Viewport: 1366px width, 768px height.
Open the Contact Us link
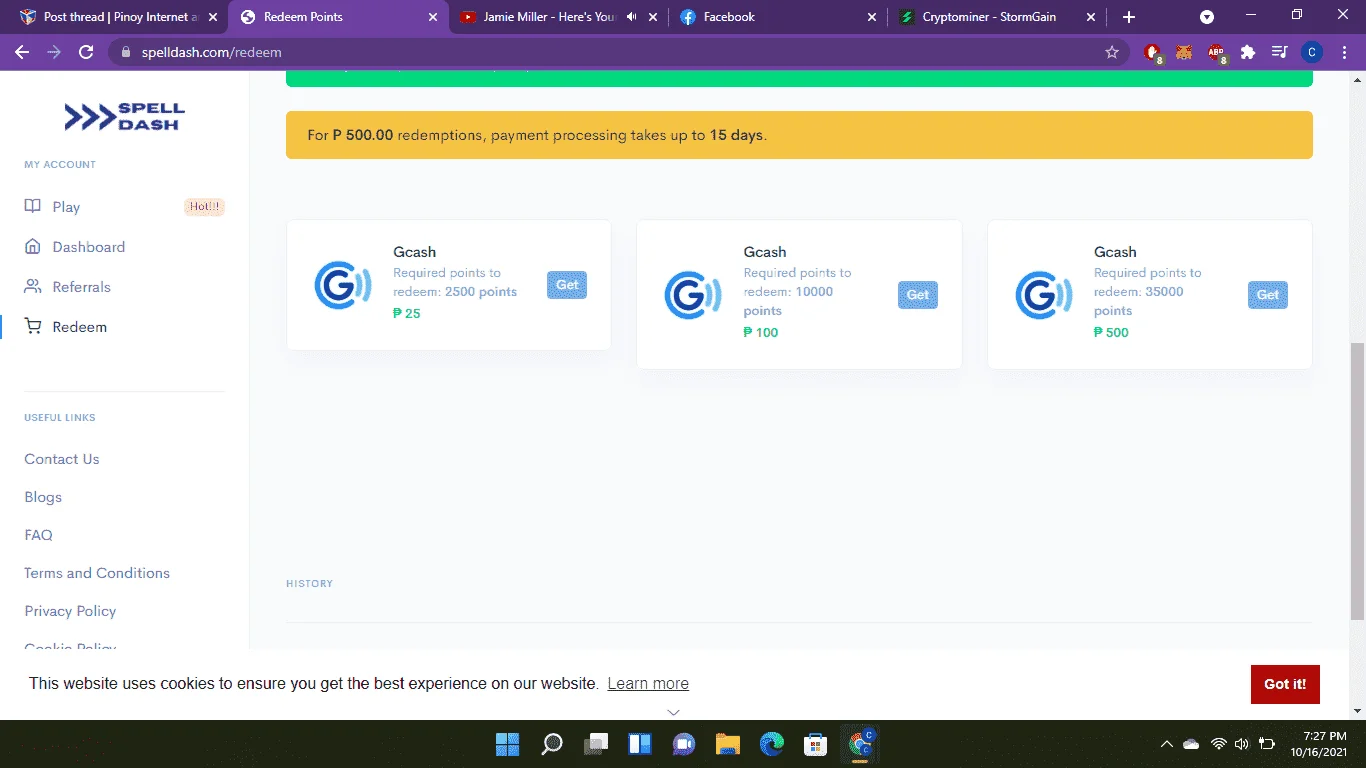(x=62, y=459)
